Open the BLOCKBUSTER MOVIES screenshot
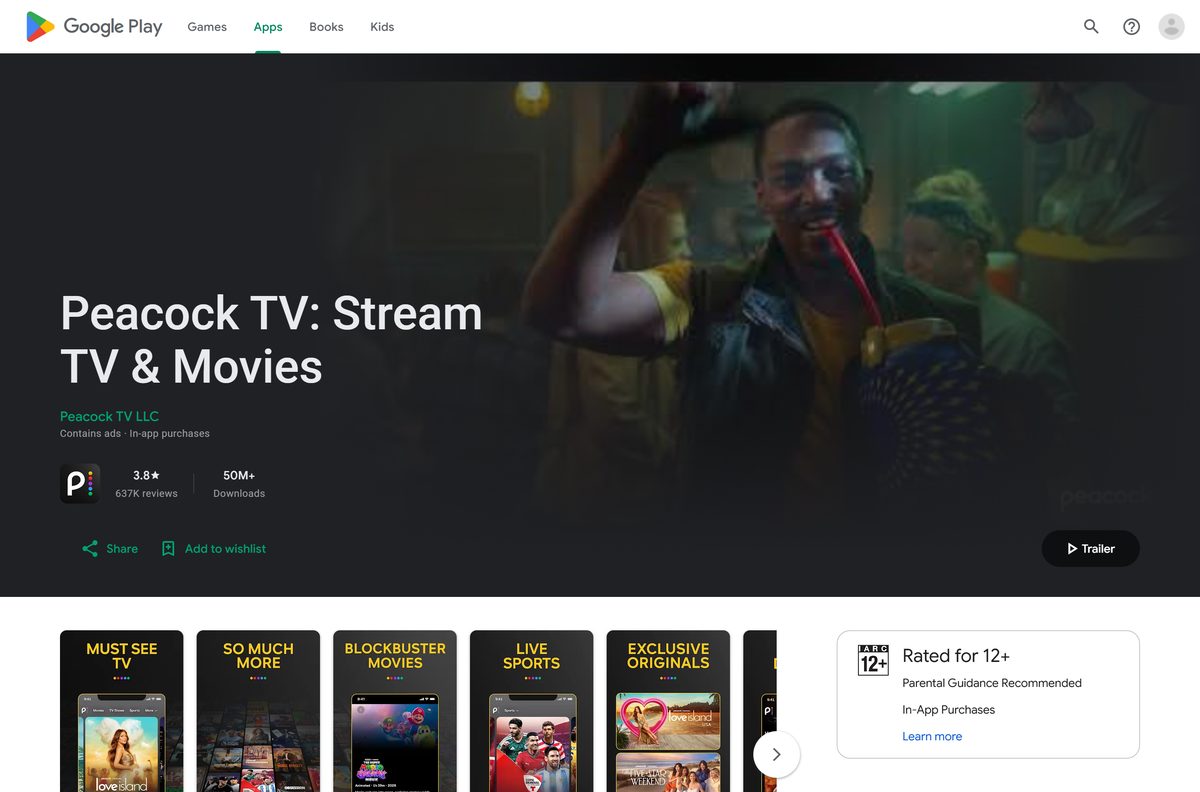This screenshot has height=792, width=1200. tap(395, 711)
